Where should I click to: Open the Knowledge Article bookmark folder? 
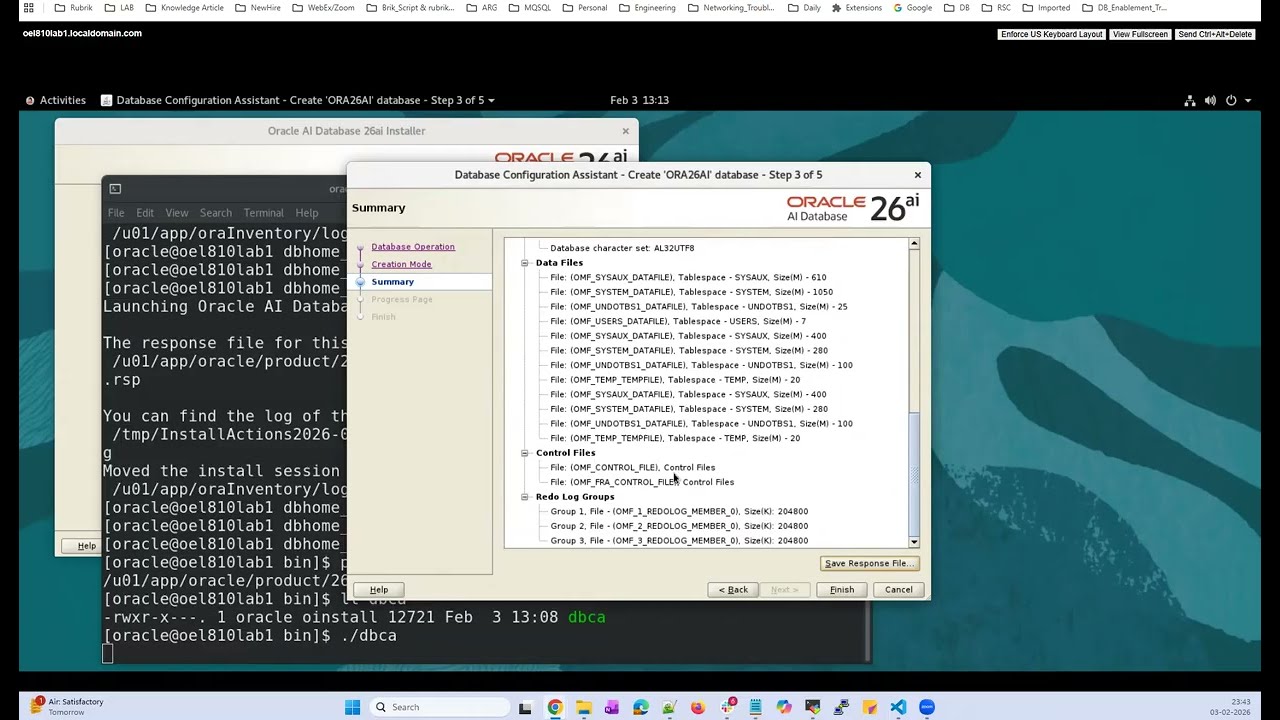click(x=185, y=8)
